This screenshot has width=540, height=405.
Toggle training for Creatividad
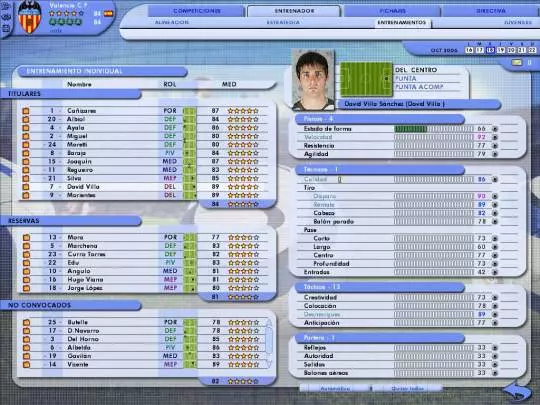(x=495, y=298)
